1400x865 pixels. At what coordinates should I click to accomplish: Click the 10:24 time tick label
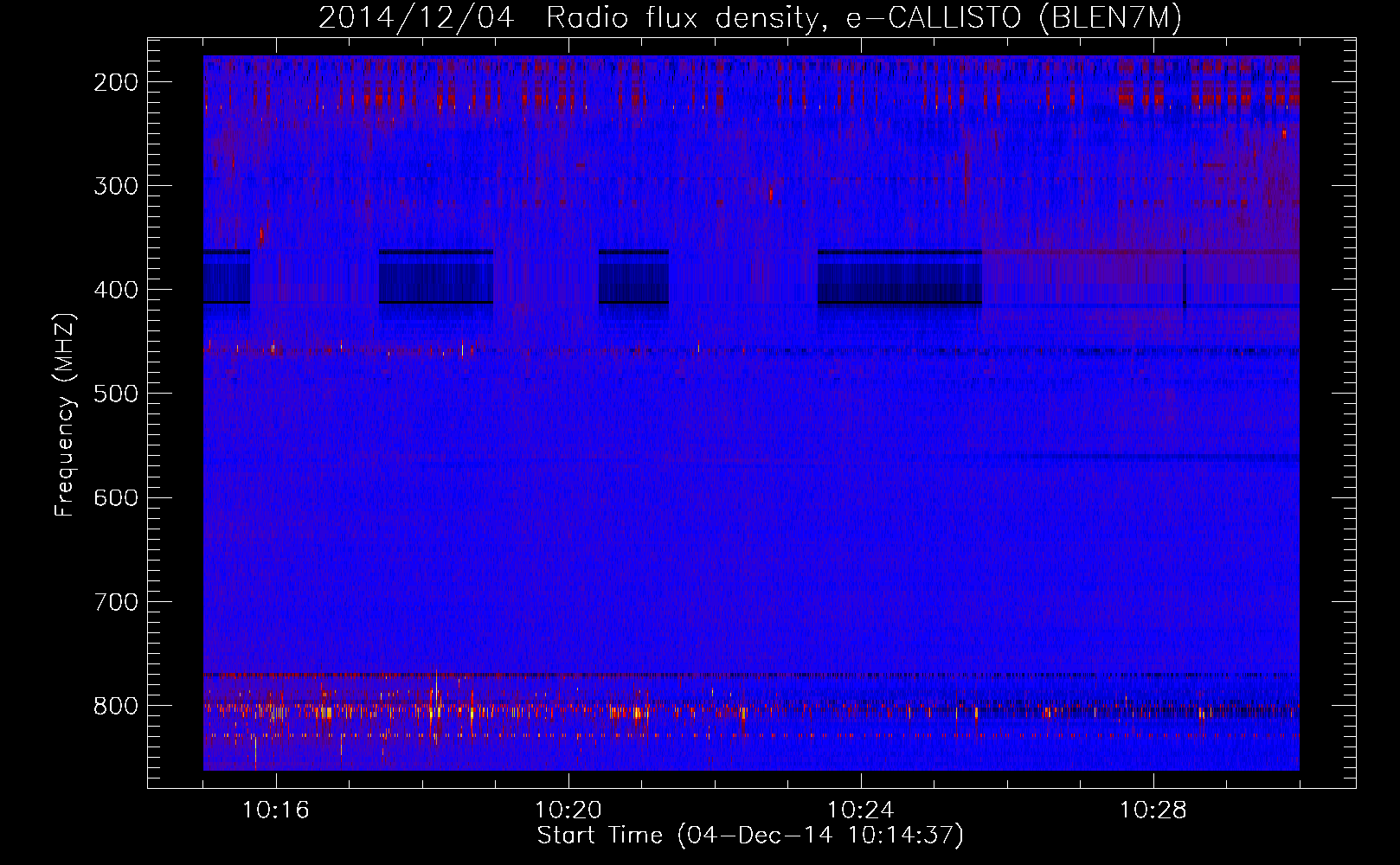(860, 811)
